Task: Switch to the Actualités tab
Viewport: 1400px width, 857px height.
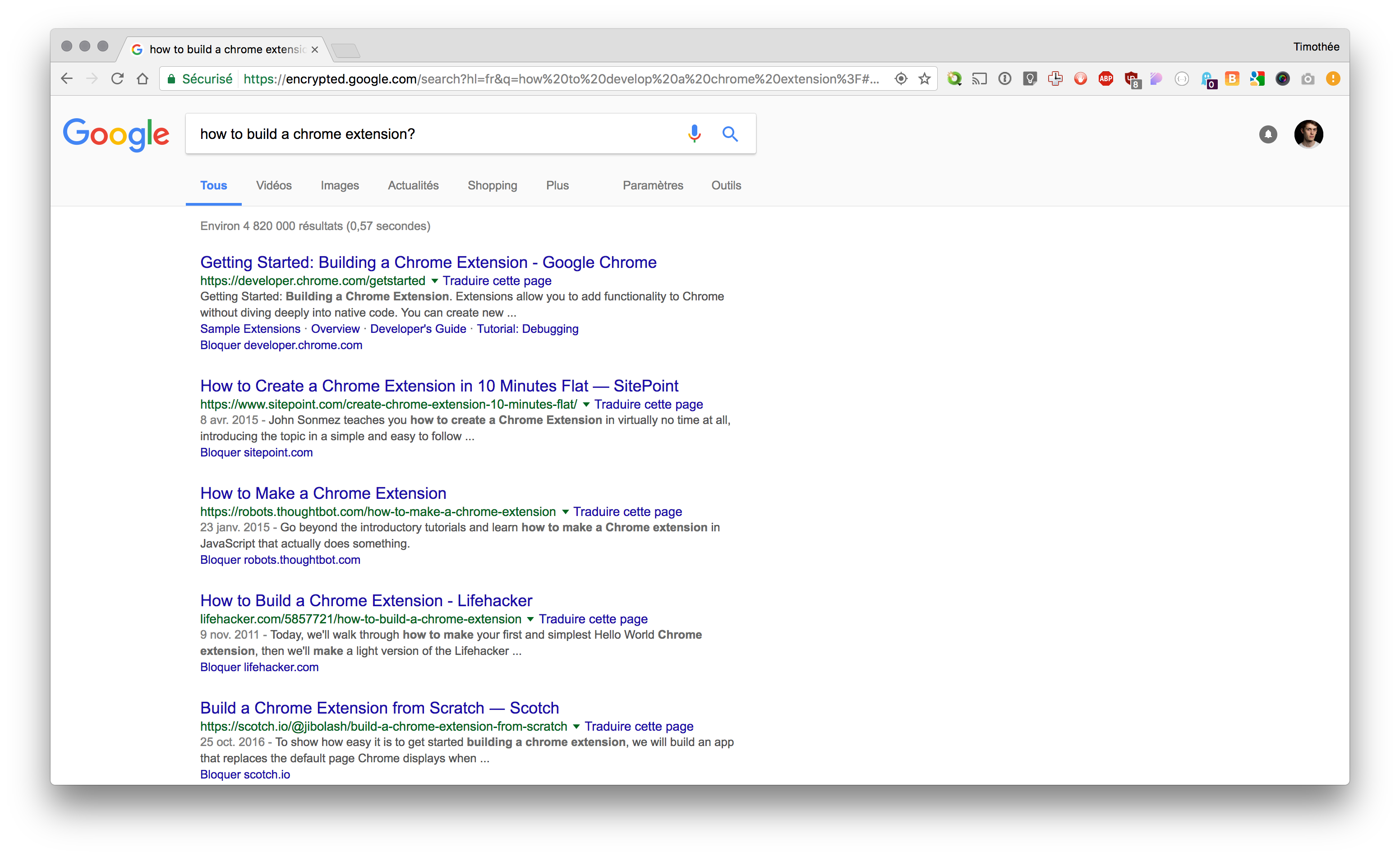Action: pyautogui.click(x=413, y=185)
